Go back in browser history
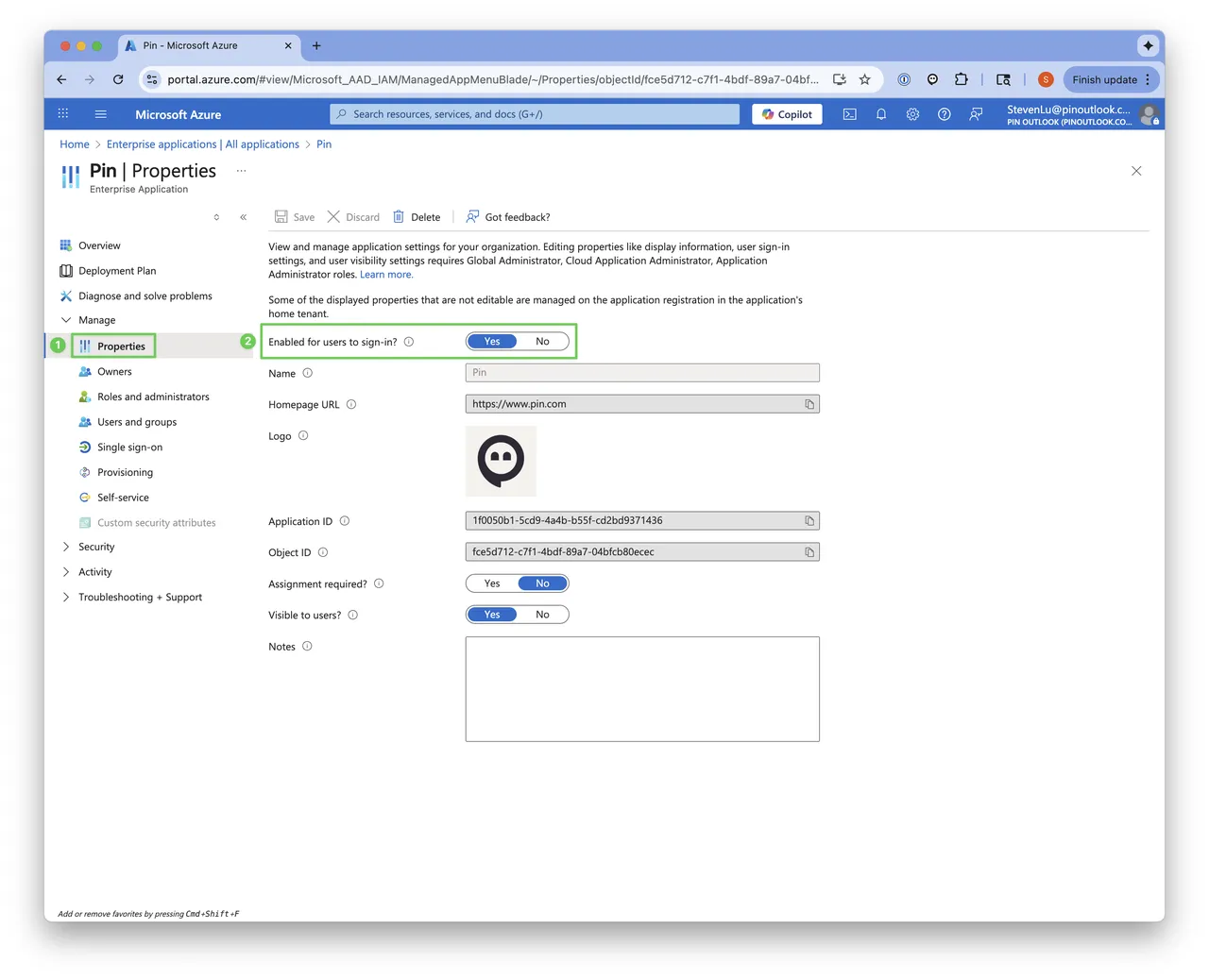 coord(61,79)
